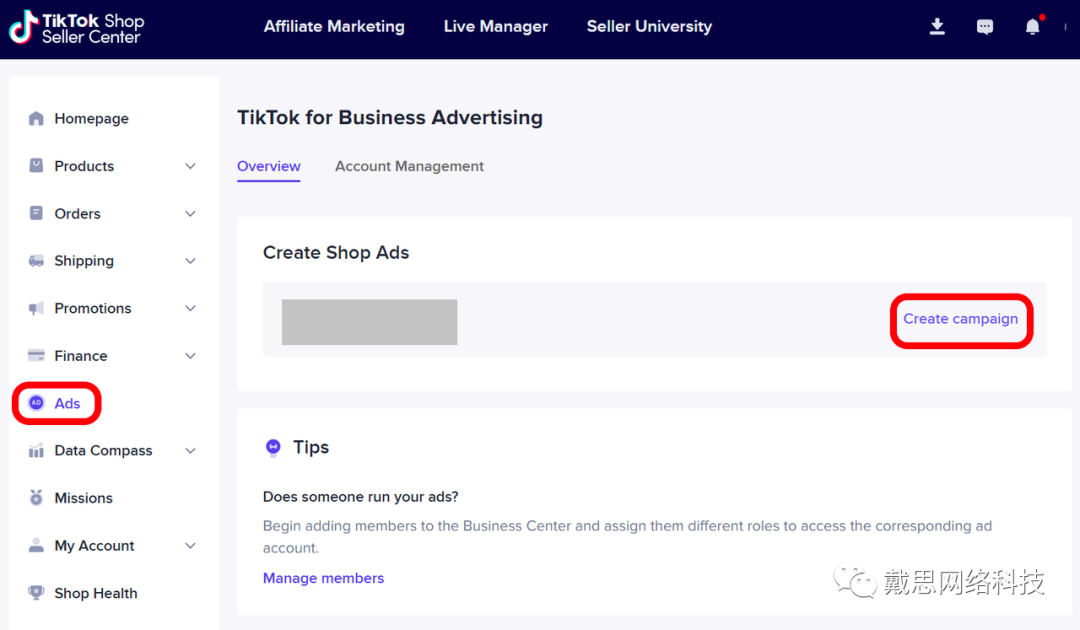Open Shop Health in the sidebar

[96, 593]
